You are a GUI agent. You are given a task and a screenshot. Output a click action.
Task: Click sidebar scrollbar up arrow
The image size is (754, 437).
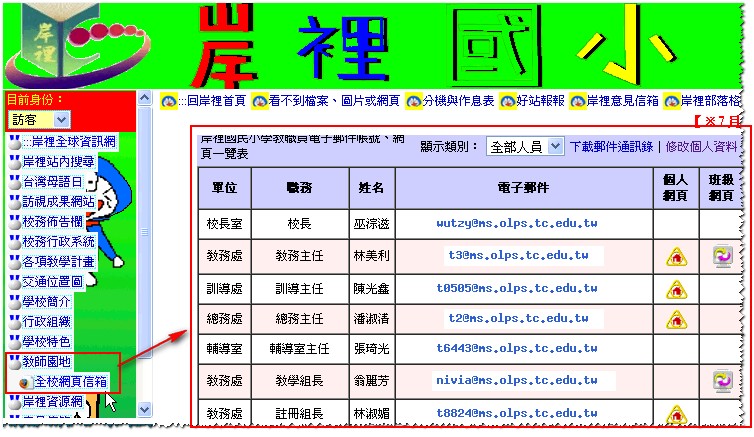pos(145,99)
